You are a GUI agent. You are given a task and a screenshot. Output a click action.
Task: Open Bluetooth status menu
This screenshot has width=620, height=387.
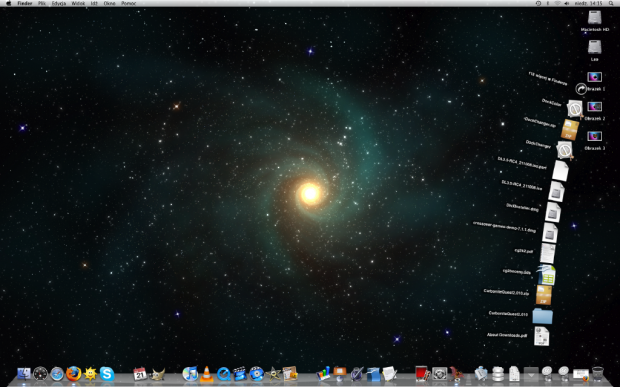point(548,3)
